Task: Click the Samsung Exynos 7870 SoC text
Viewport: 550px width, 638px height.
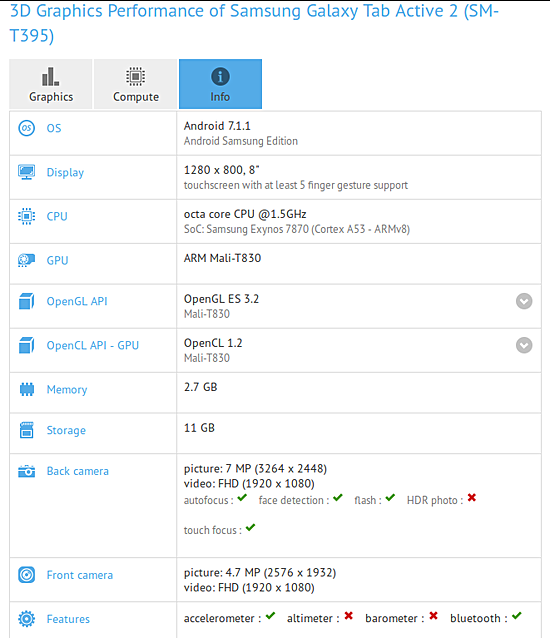Action: tap(297, 229)
